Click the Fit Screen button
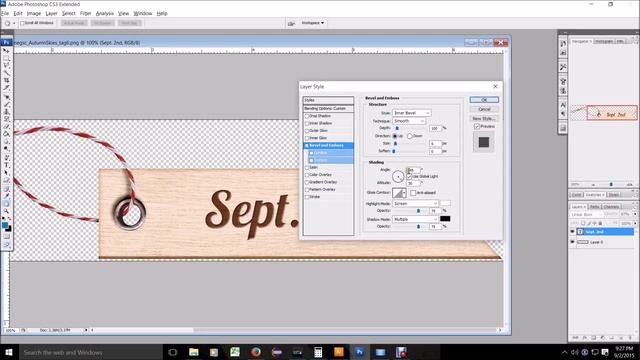Screen dimensions: 640x360 pyautogui.click(x=102, y=23)
